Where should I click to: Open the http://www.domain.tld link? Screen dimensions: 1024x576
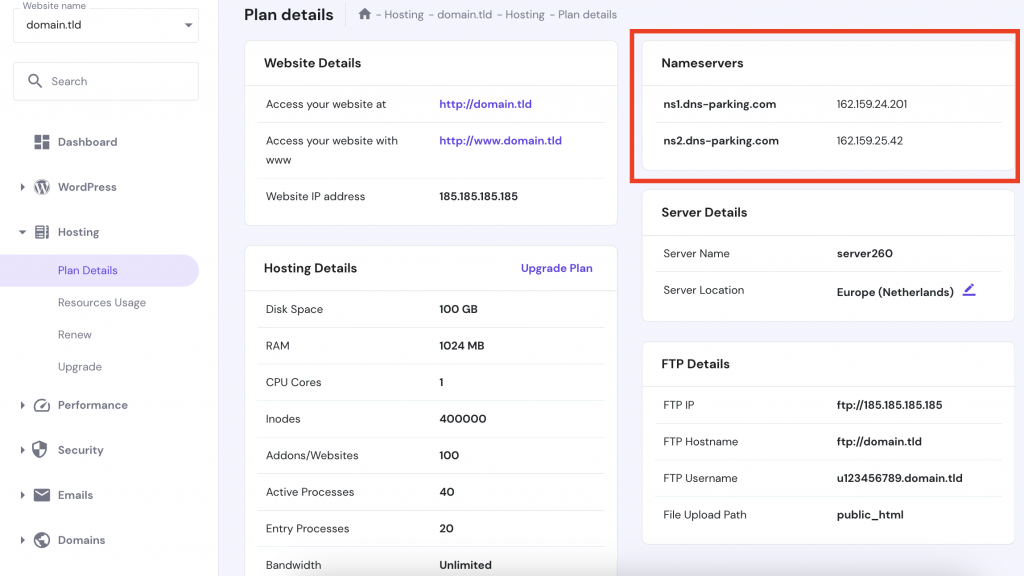tap(500, 141)
